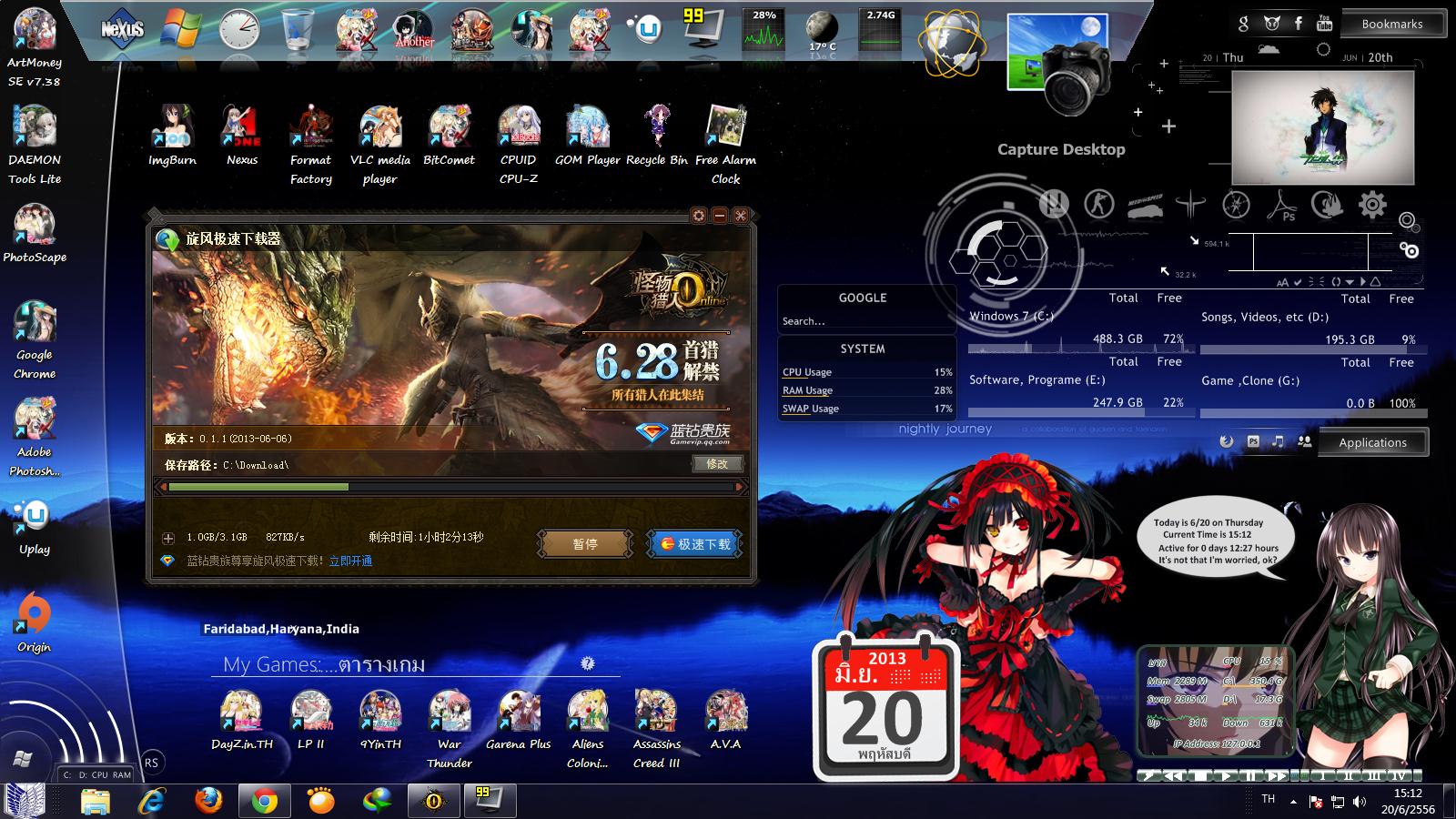Image resolution: width=1456 pixels, height=819 pixels.
Task: Click the volume icon in system tray
Action: pos(1360,802)
